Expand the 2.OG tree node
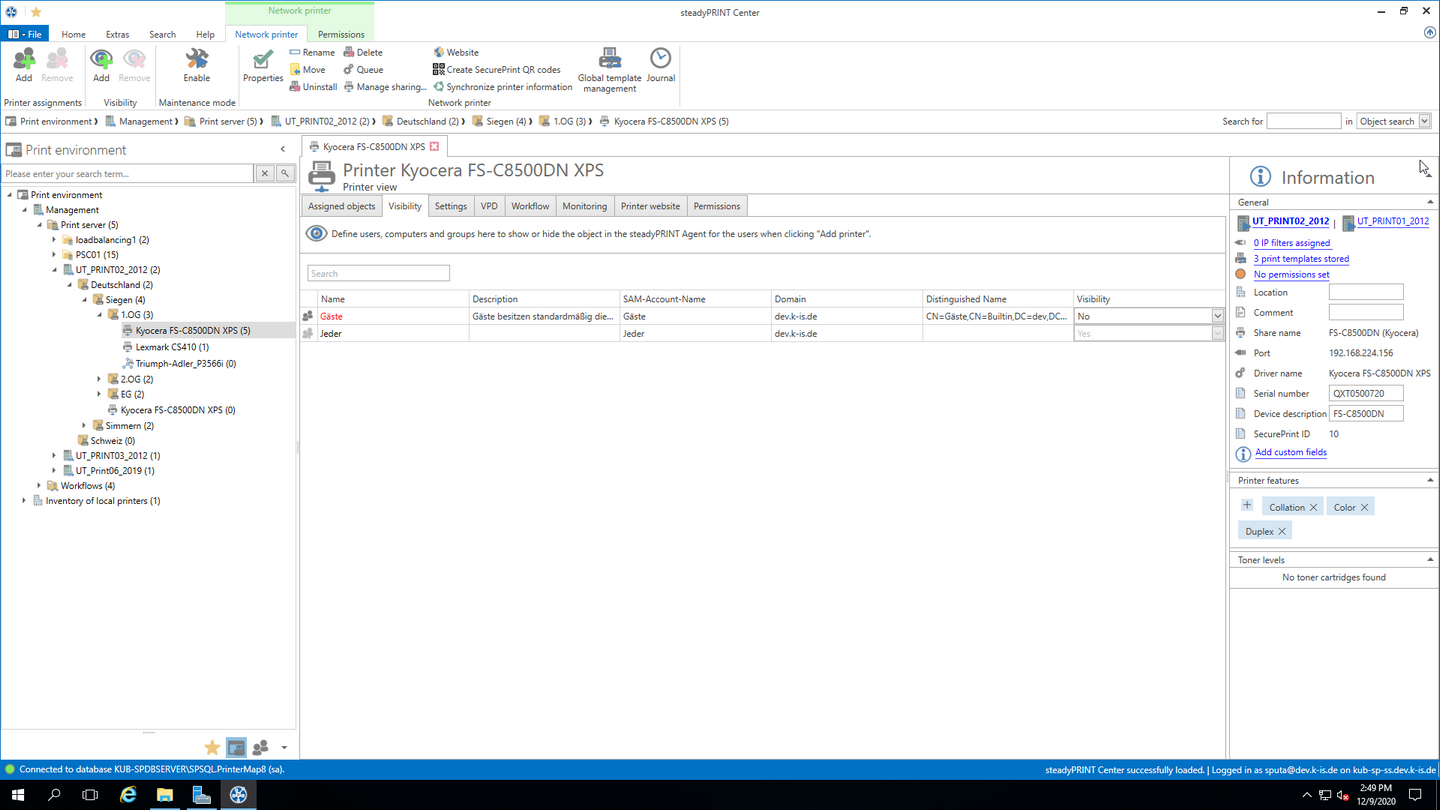 point(100,379)
